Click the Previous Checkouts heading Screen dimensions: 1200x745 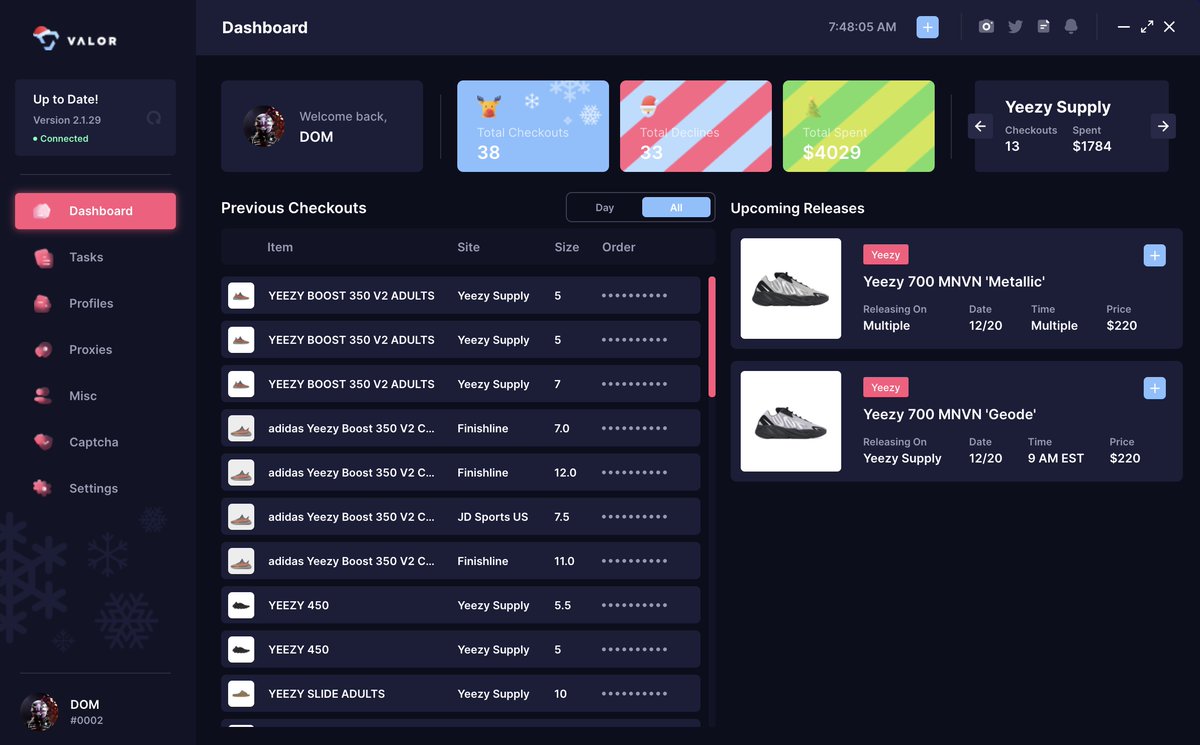[x=294, y=208]
